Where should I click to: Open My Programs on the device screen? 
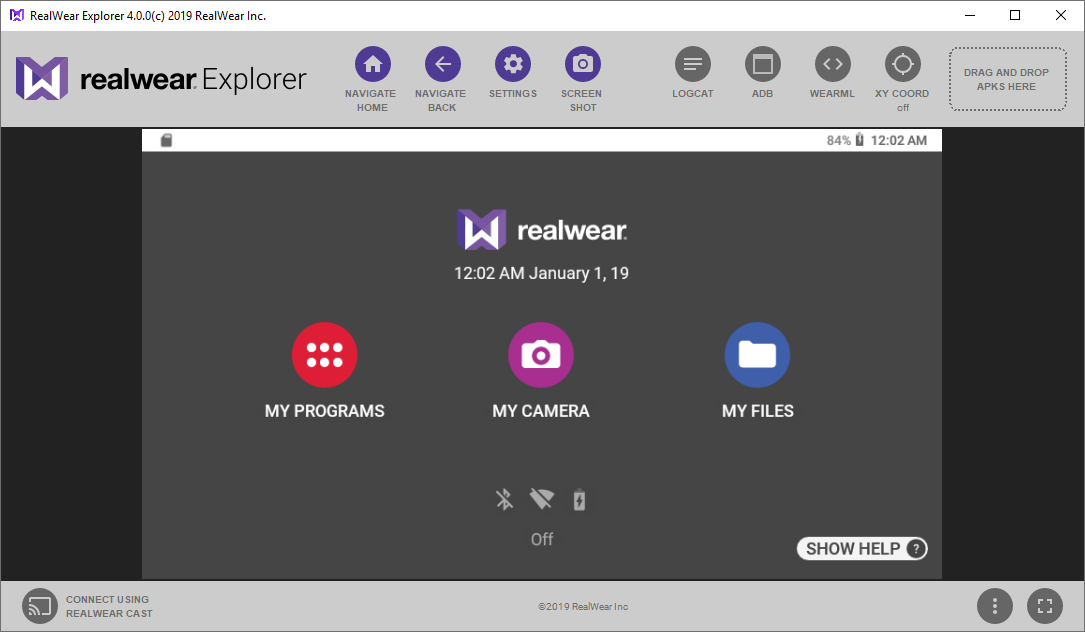[x=324, y=354]
